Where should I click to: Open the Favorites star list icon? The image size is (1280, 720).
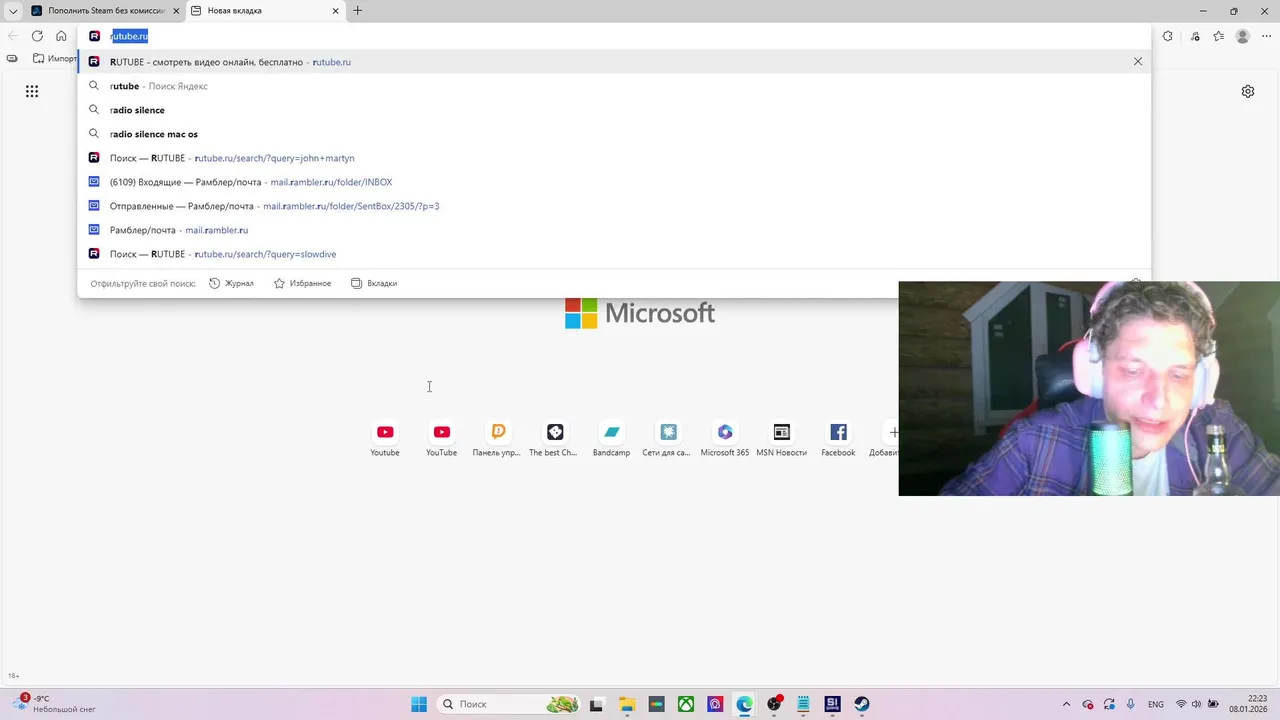pyautogui.click(x=1218, y=36)
